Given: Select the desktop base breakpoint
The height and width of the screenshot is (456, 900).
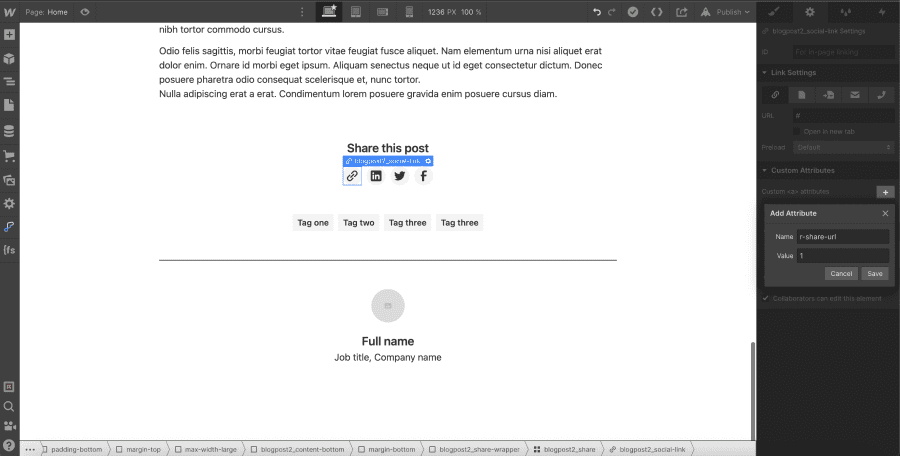Looking at the screenshot, I should [329, 11].
